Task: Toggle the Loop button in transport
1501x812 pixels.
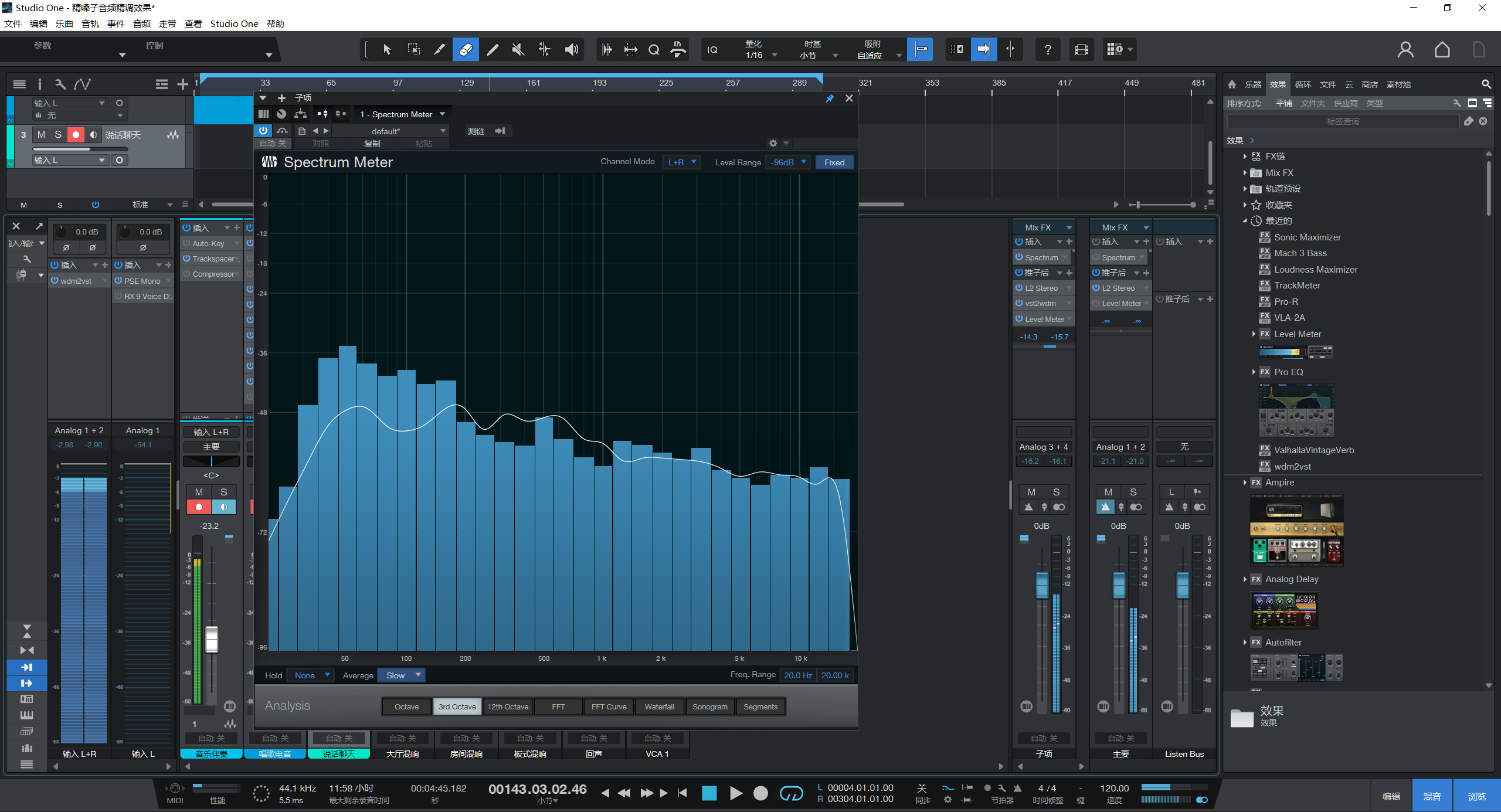Action: pyautogui.click(x=791, y=793)
